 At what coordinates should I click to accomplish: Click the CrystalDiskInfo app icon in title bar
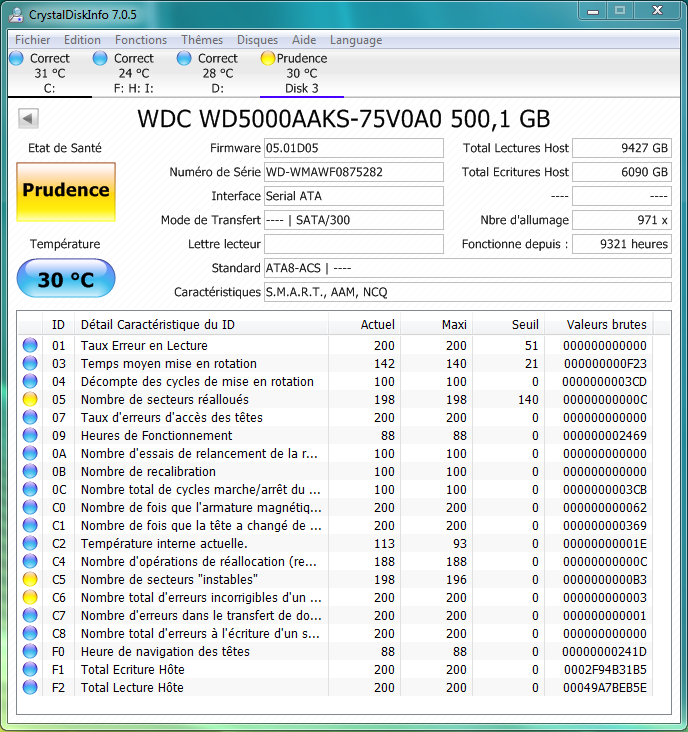[16, 14]
